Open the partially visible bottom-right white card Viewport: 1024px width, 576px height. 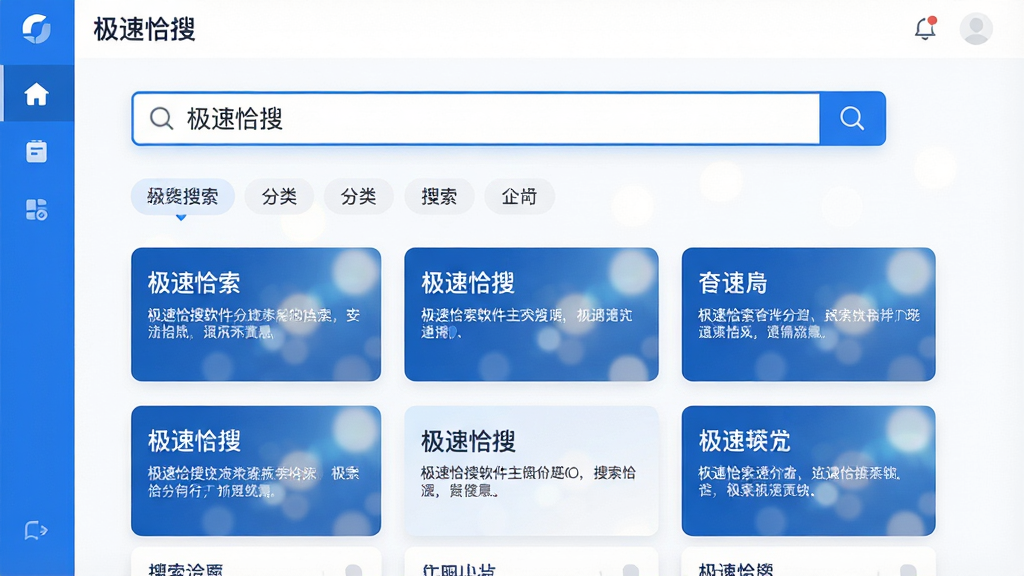(808, 562)
